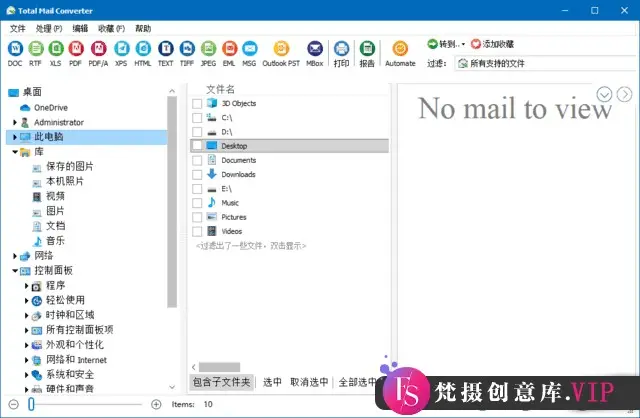Zoom out with the minus icon
This screenshot has height=418, width=640.
click(13, 405)
